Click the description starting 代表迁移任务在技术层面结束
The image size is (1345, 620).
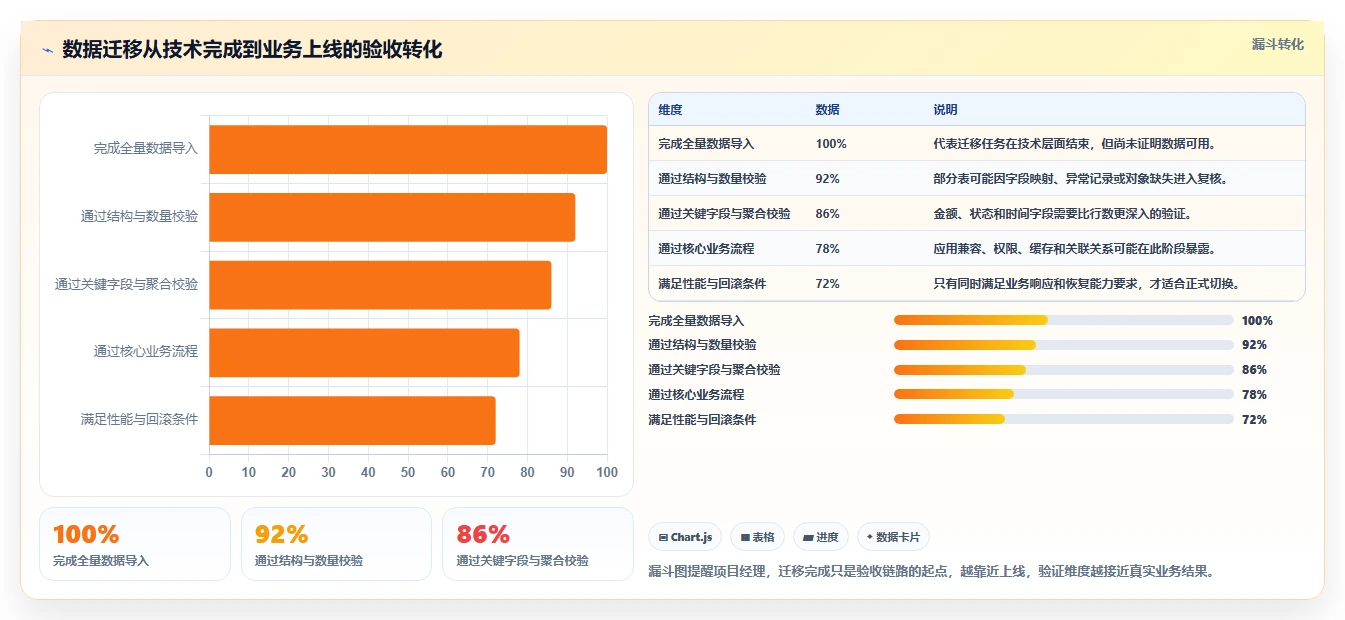coord(1074,143)
